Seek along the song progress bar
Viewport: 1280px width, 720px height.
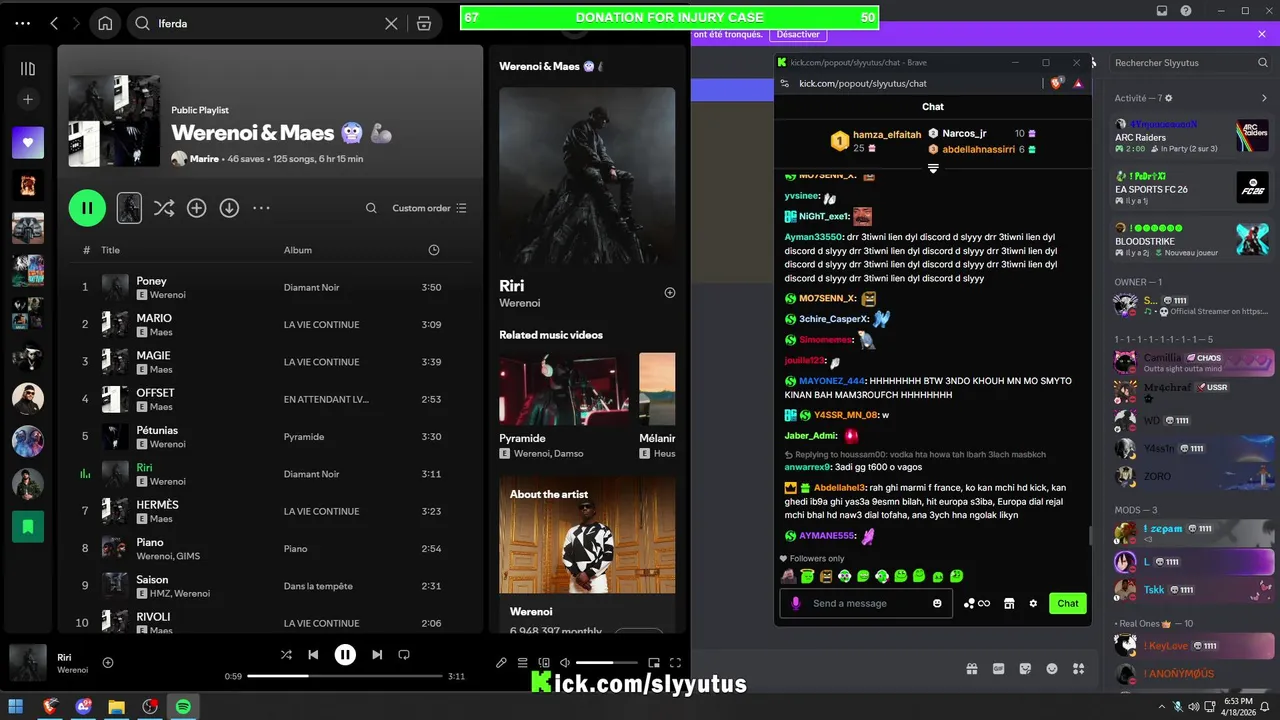coord(345,677)
